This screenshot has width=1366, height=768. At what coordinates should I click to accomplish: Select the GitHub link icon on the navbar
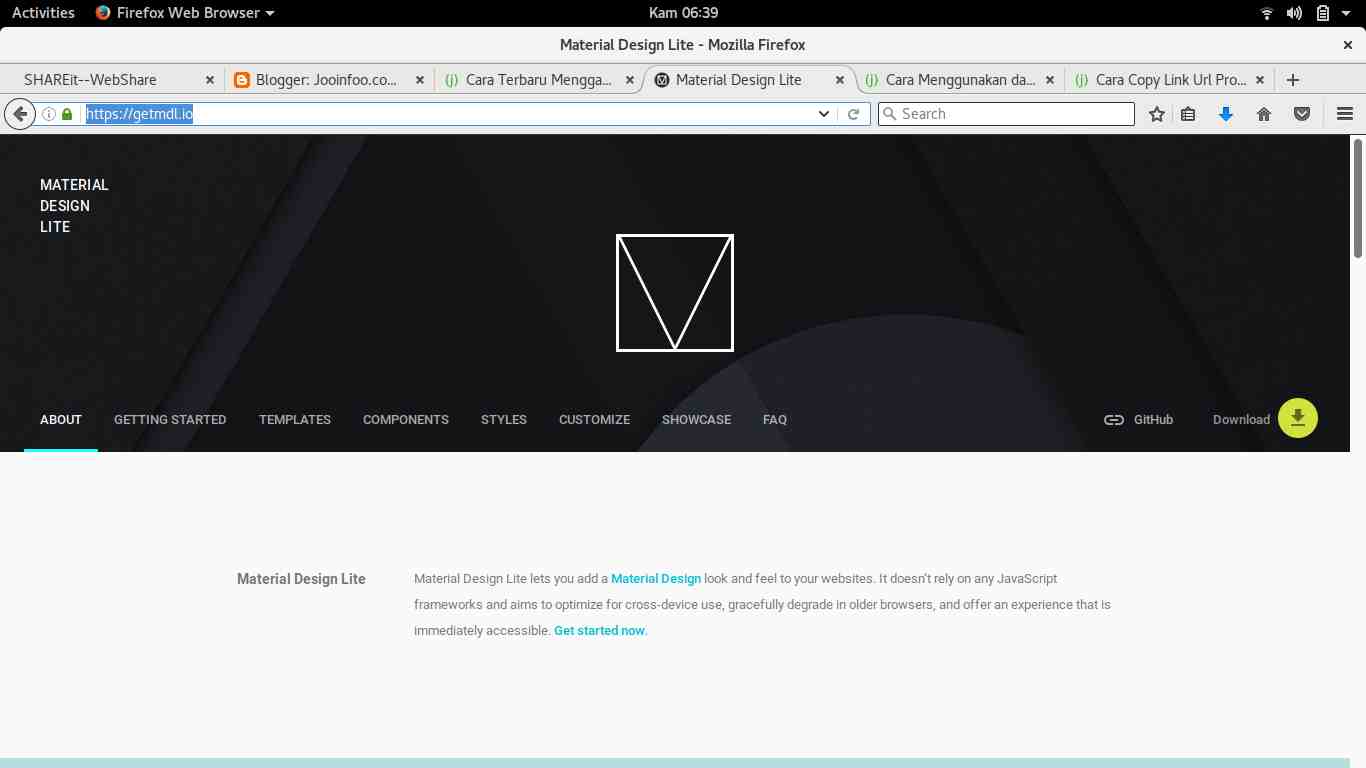1114,420
